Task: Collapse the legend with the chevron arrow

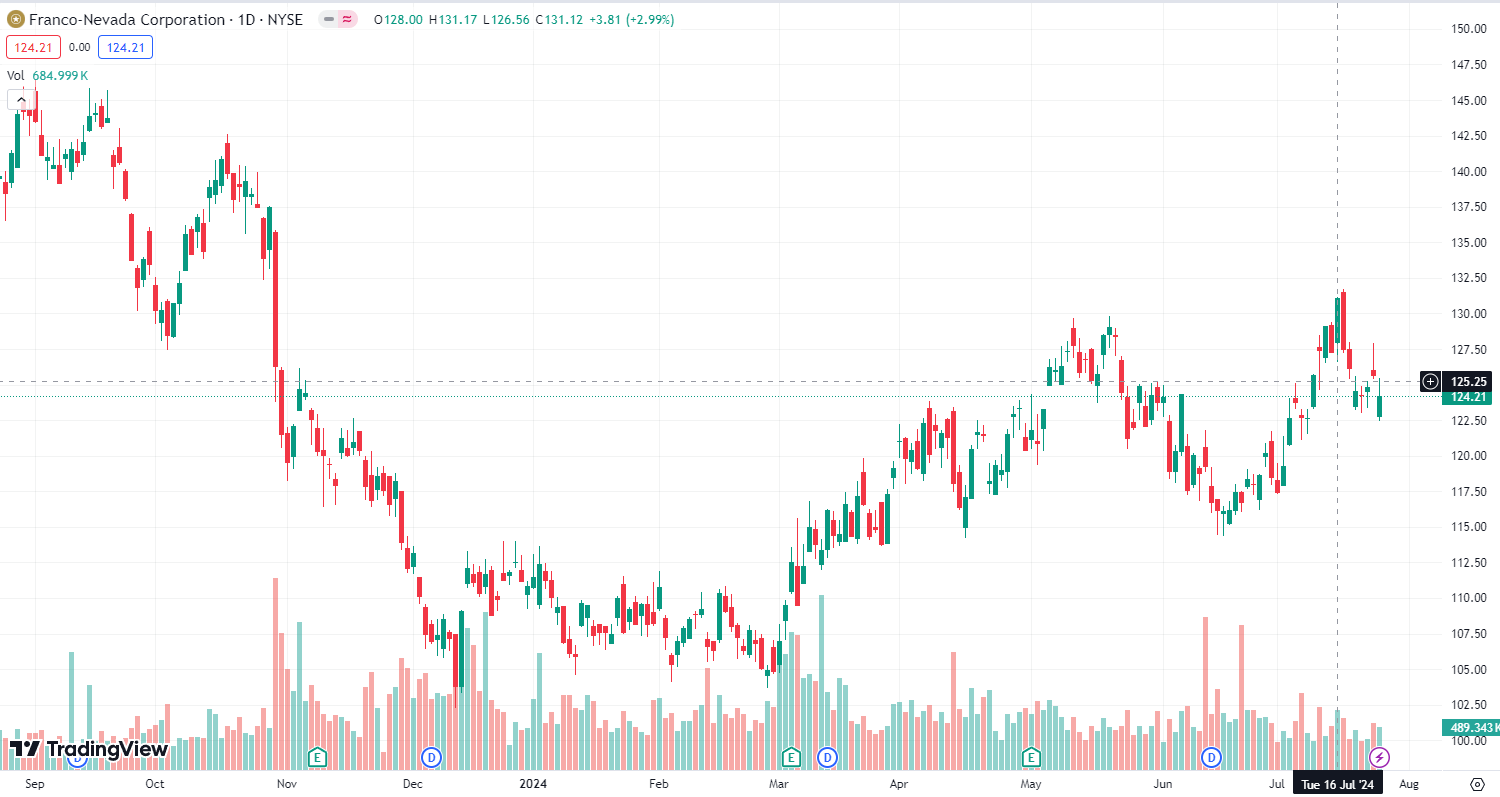Action: (21, 99)
